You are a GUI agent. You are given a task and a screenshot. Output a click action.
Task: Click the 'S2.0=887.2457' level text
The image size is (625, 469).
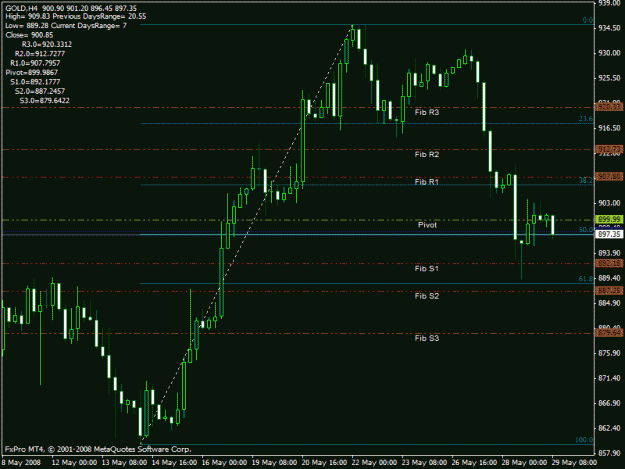pyautogui.click(x=40, y=91)
